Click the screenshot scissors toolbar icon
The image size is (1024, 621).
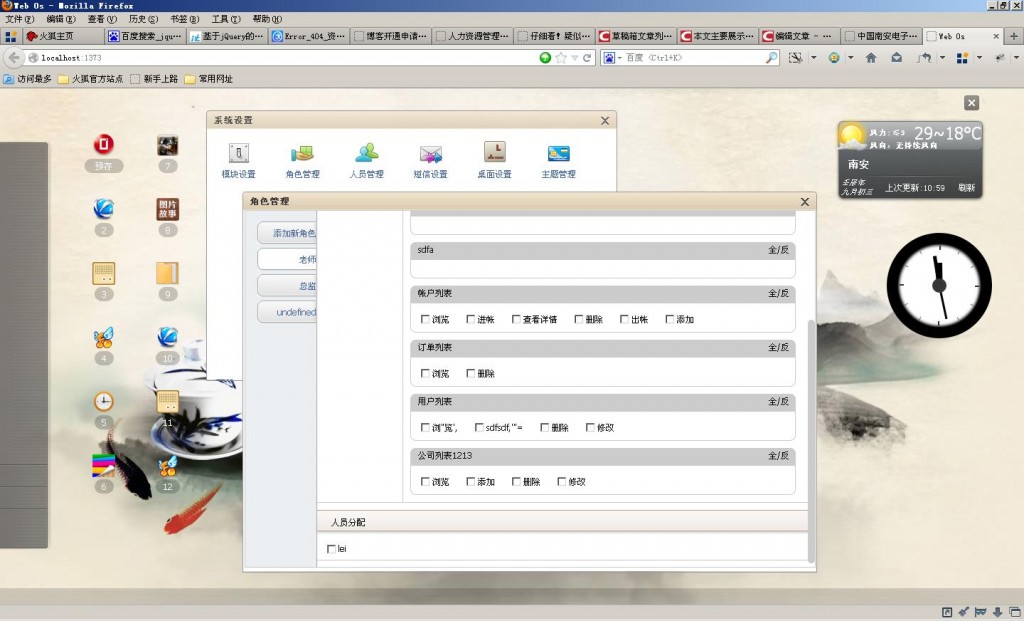coord(795,57)
